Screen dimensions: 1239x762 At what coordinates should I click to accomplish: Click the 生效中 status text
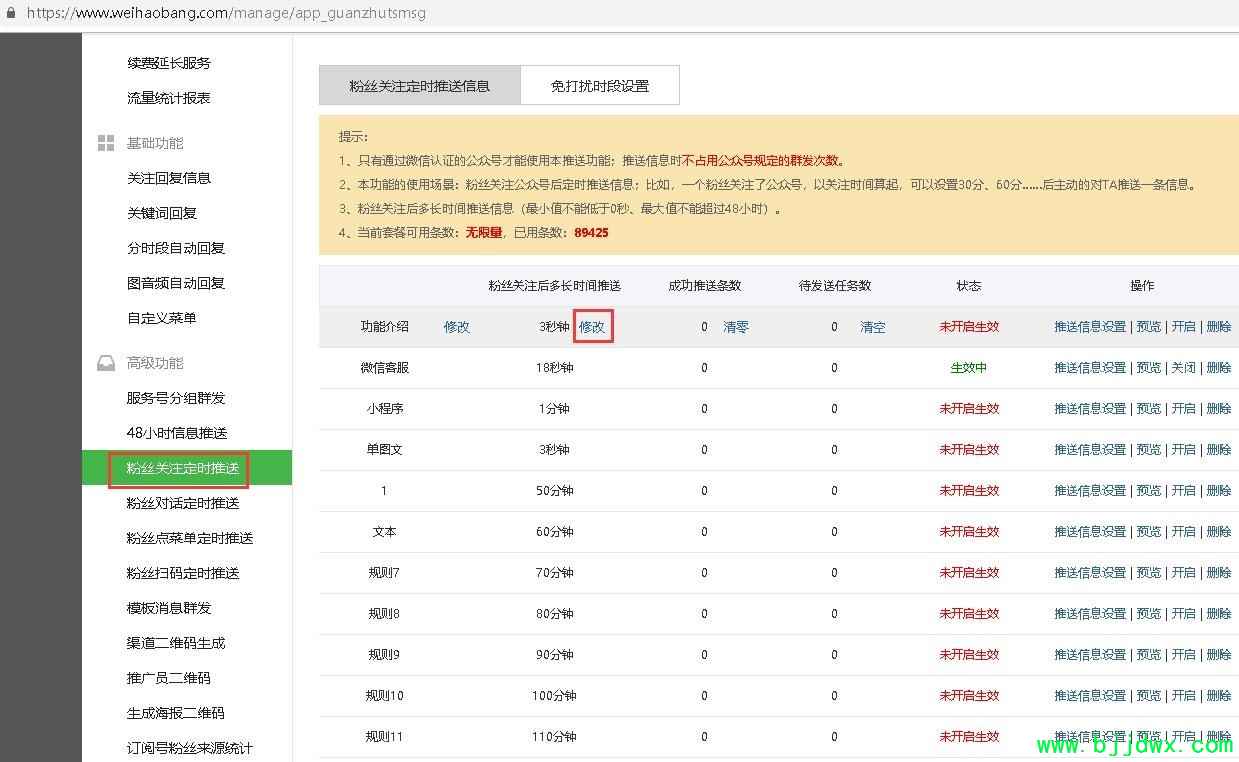pyautogui.click(x=968, y=368)
